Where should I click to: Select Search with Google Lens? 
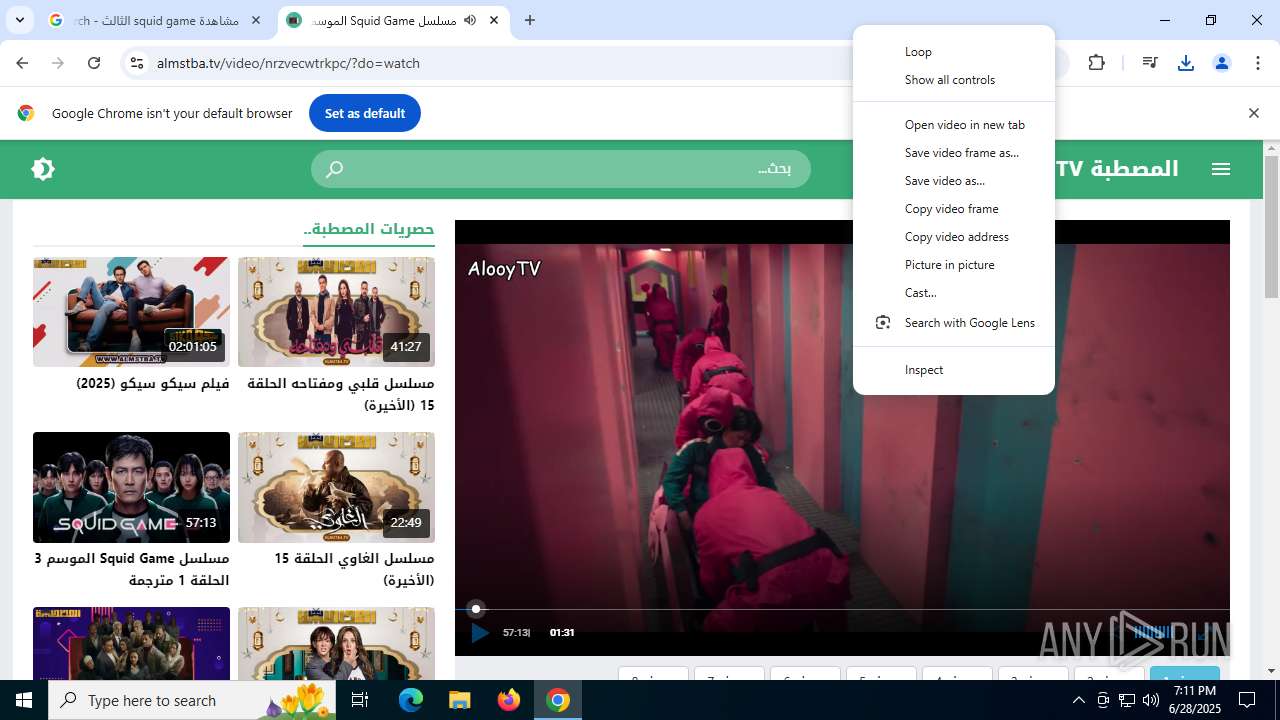tap(953, 323)
